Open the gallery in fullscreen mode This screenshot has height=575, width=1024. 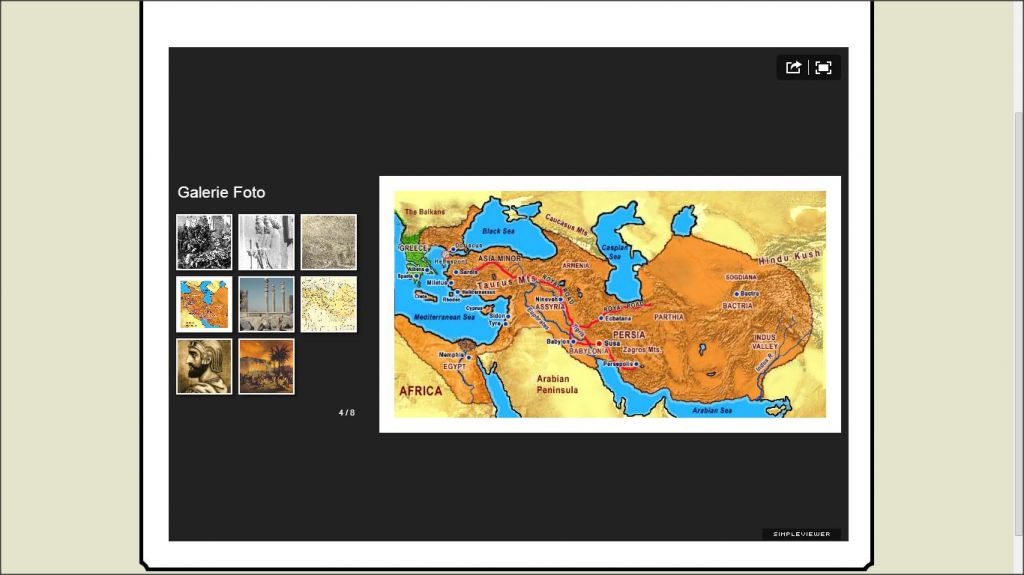pos(823,68)
